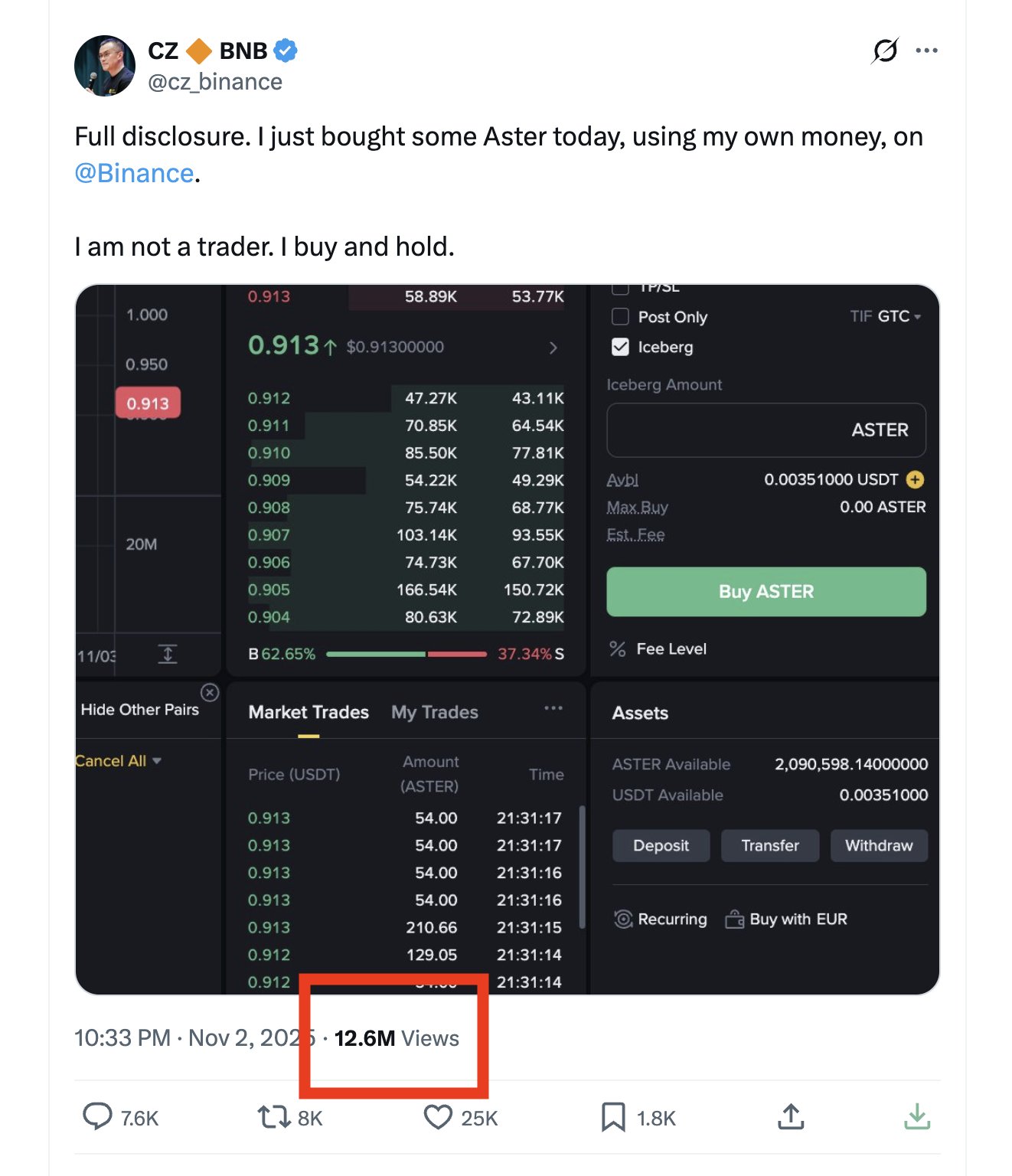Expand the 0.913 price chevron arrow

click(553, 348)
